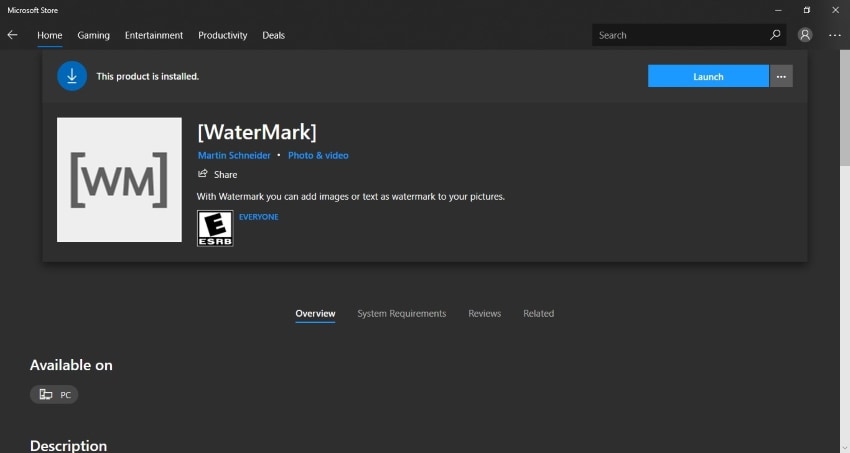The width and height of the screenshot is (850, 453).
Task: Click the share arrow icon
Action: (203, 174)
